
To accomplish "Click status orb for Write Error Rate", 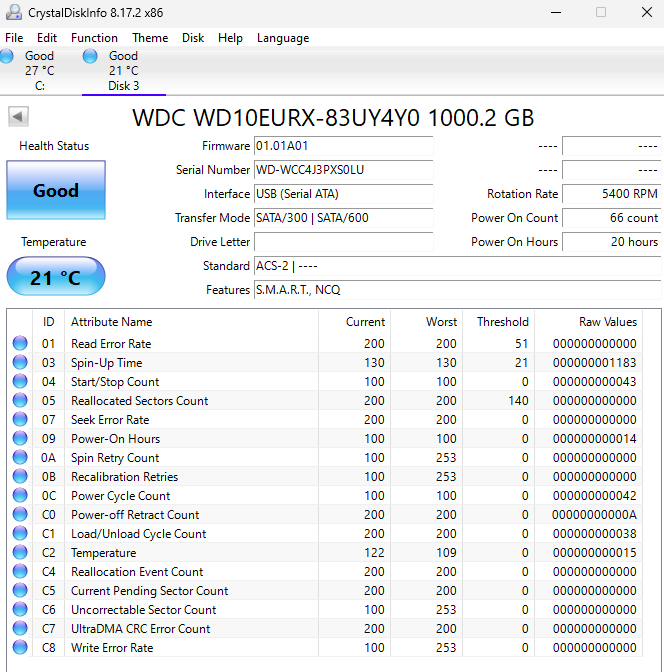I will click(20, 647).
